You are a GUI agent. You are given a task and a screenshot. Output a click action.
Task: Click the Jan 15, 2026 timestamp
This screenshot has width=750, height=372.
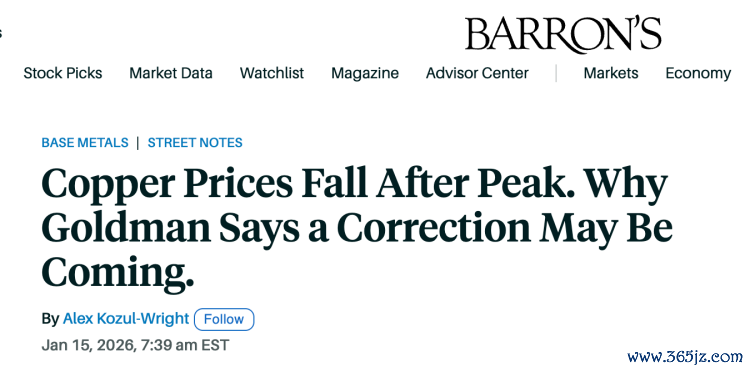tap(135, 345)
